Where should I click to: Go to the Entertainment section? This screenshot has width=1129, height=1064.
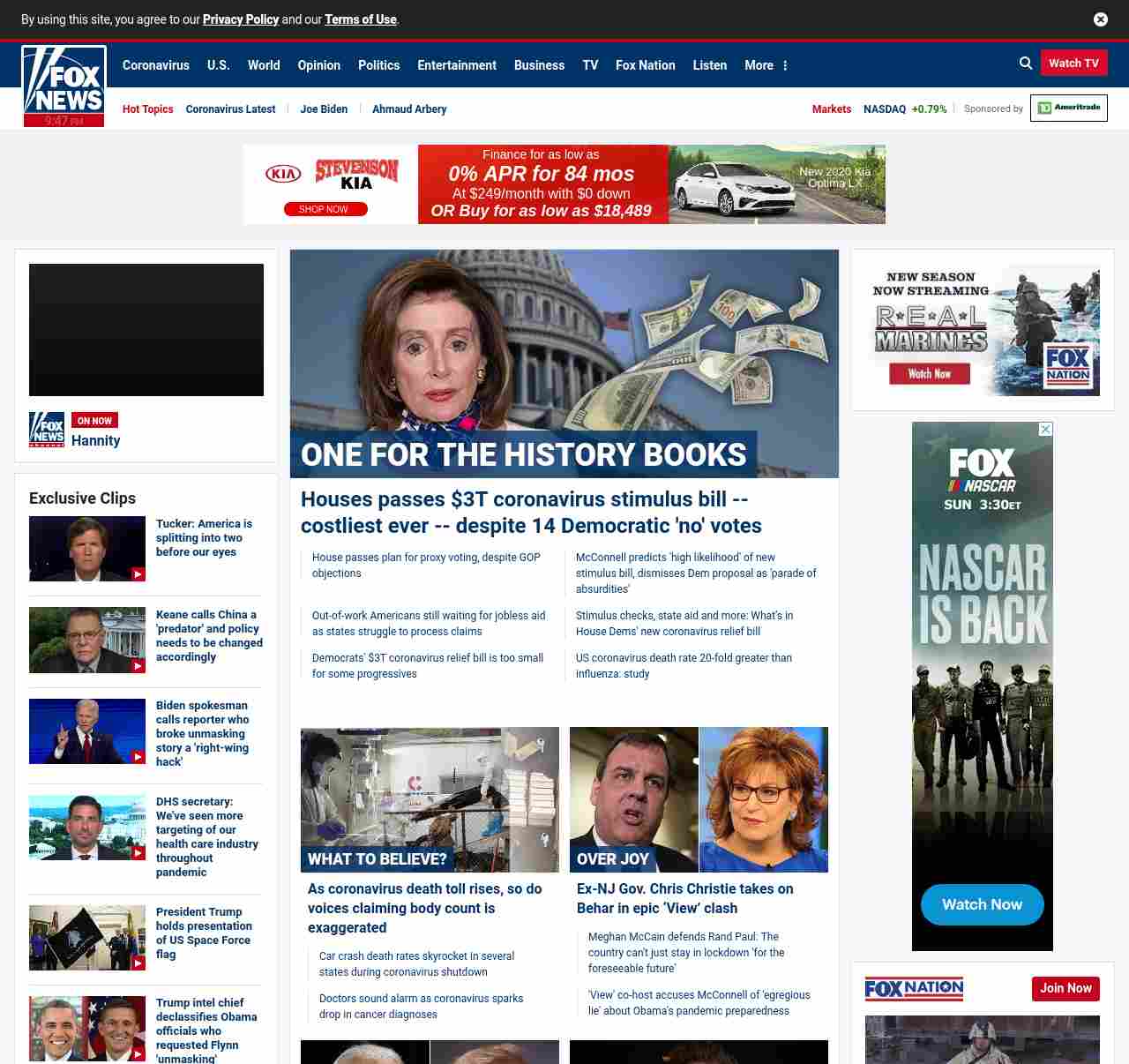[456, 65]
